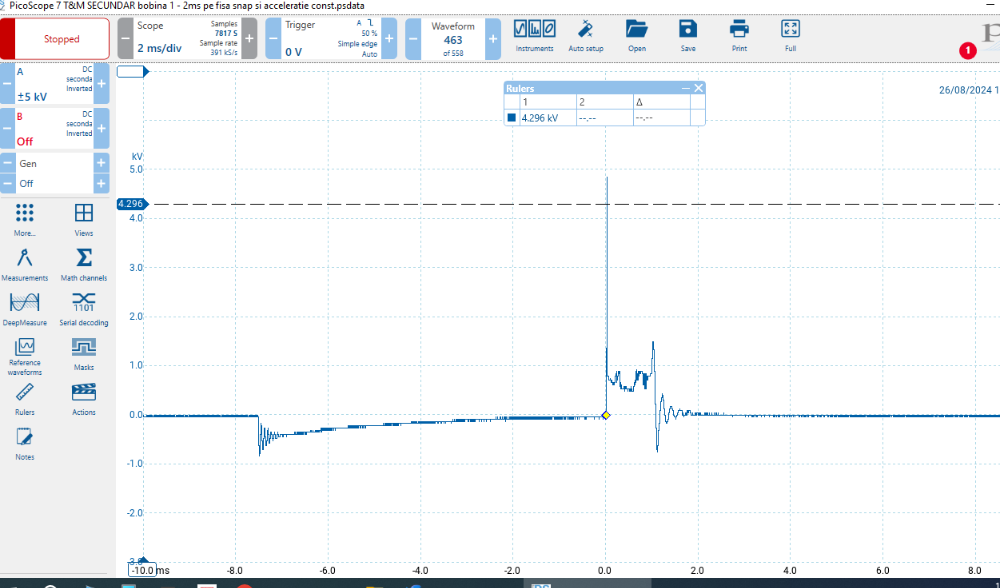Open Math channels tool
Image resolution: width=1000 pixels, height=588 pixels.
[x=84, y=264]
